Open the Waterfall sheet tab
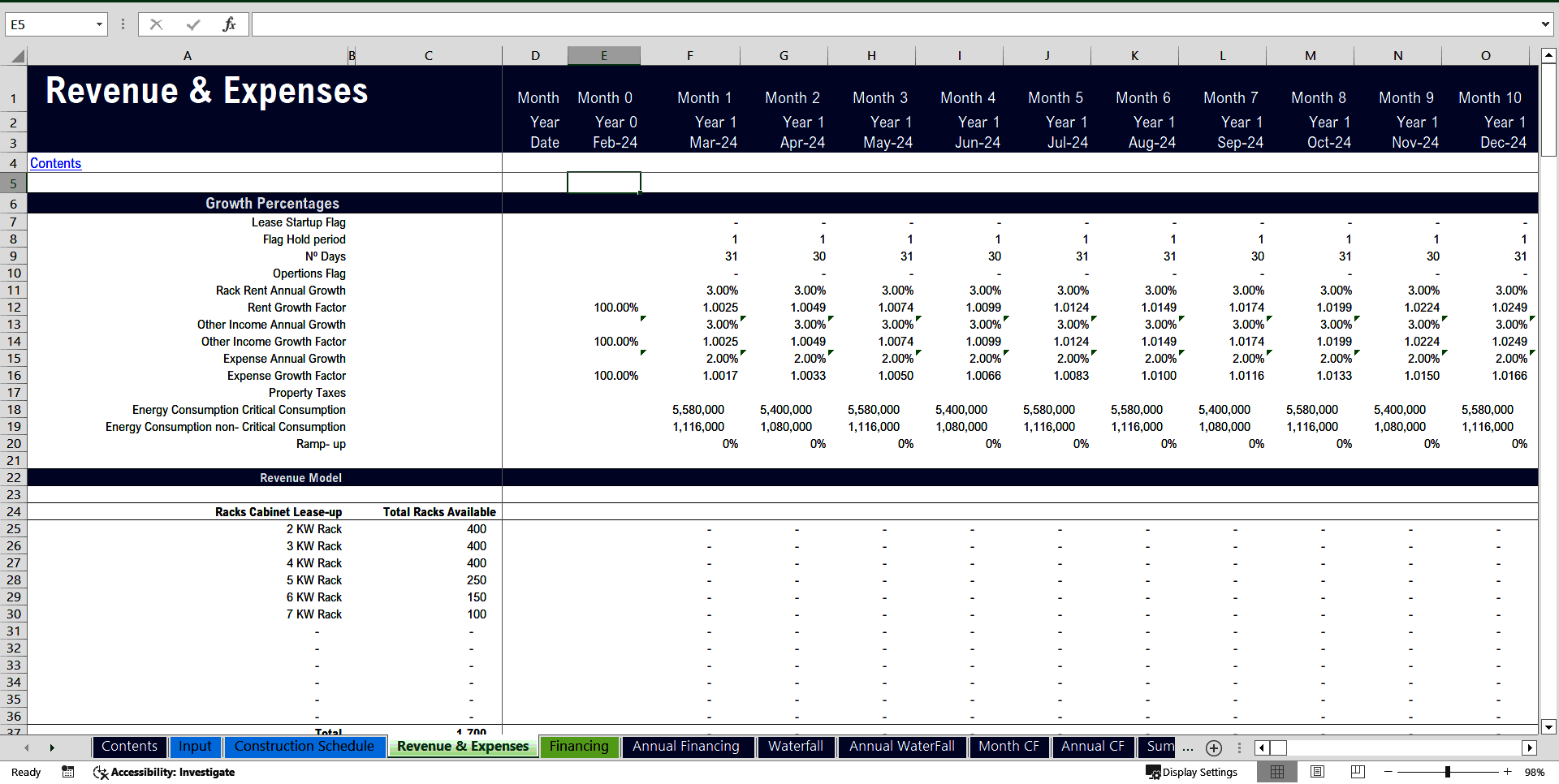This screenshot has height=784, width=1559. (796, 747)
